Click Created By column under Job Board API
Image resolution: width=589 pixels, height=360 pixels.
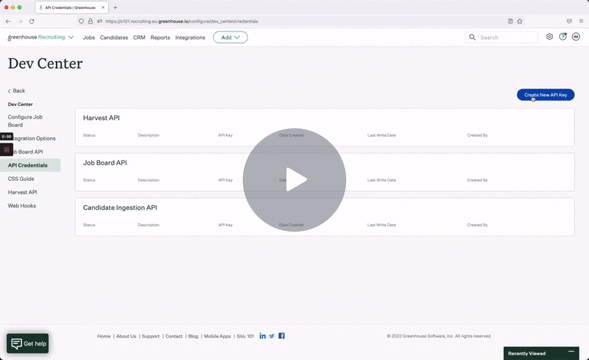coord(477,180)
